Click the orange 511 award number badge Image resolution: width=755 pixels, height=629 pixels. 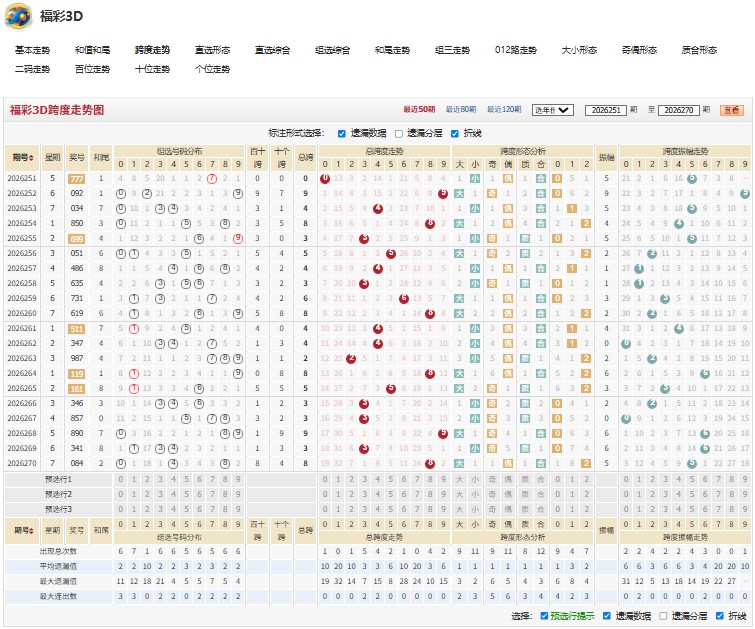tap(77, 328)
